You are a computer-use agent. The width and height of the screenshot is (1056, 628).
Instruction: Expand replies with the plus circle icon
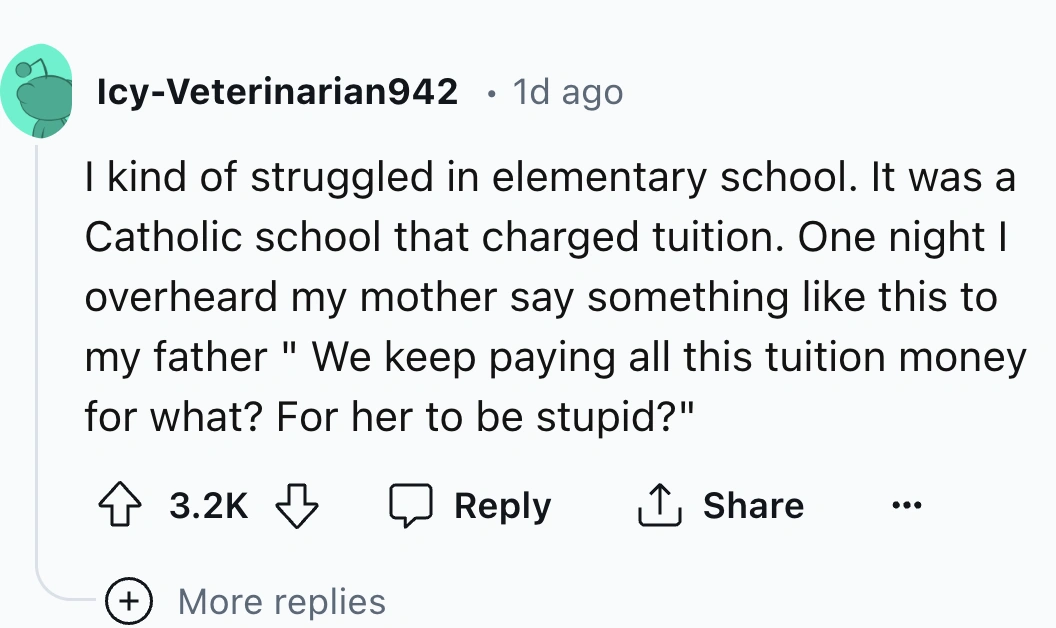click(130, 601)
